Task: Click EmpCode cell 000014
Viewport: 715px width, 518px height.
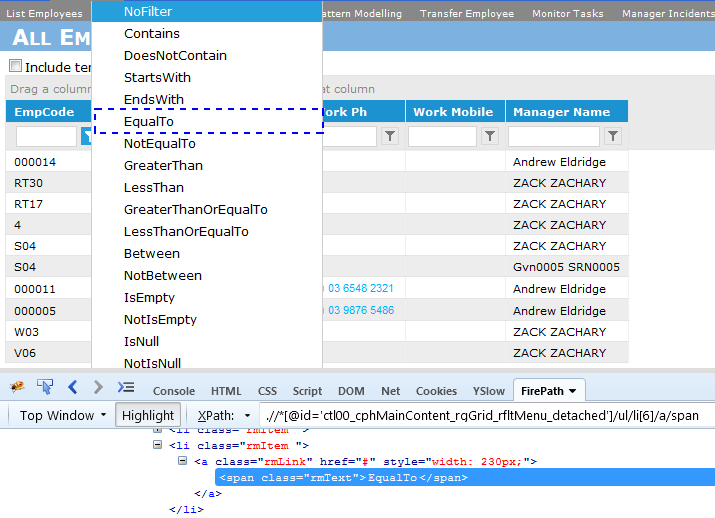Action: [35, 162]
